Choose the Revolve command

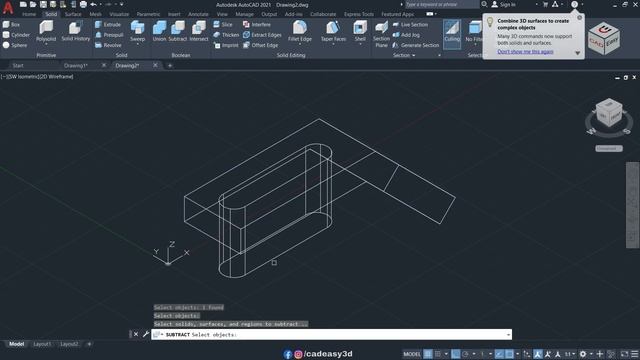(108, 45)
